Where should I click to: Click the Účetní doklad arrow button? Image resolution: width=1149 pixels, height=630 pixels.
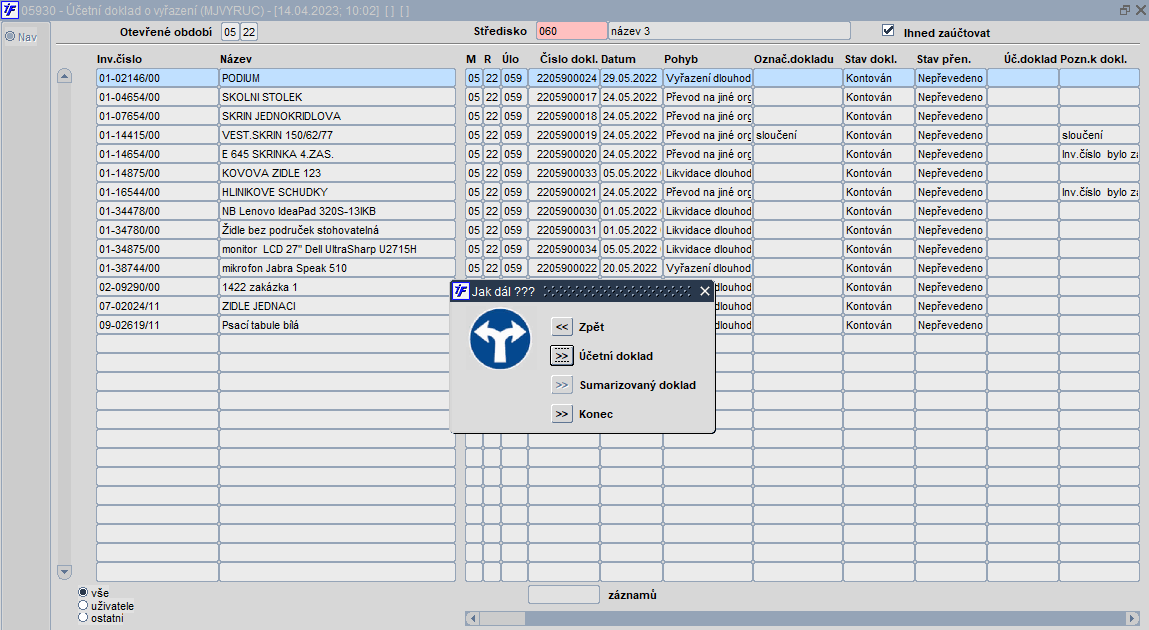click(x=562, y=356)
